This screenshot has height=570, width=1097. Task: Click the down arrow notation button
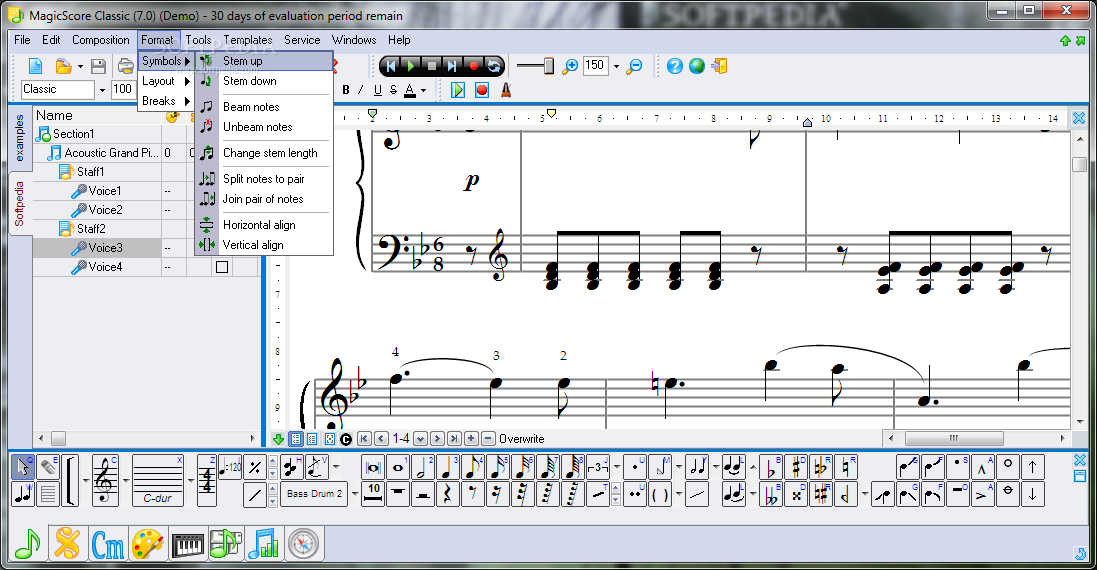click(1033, 494)
